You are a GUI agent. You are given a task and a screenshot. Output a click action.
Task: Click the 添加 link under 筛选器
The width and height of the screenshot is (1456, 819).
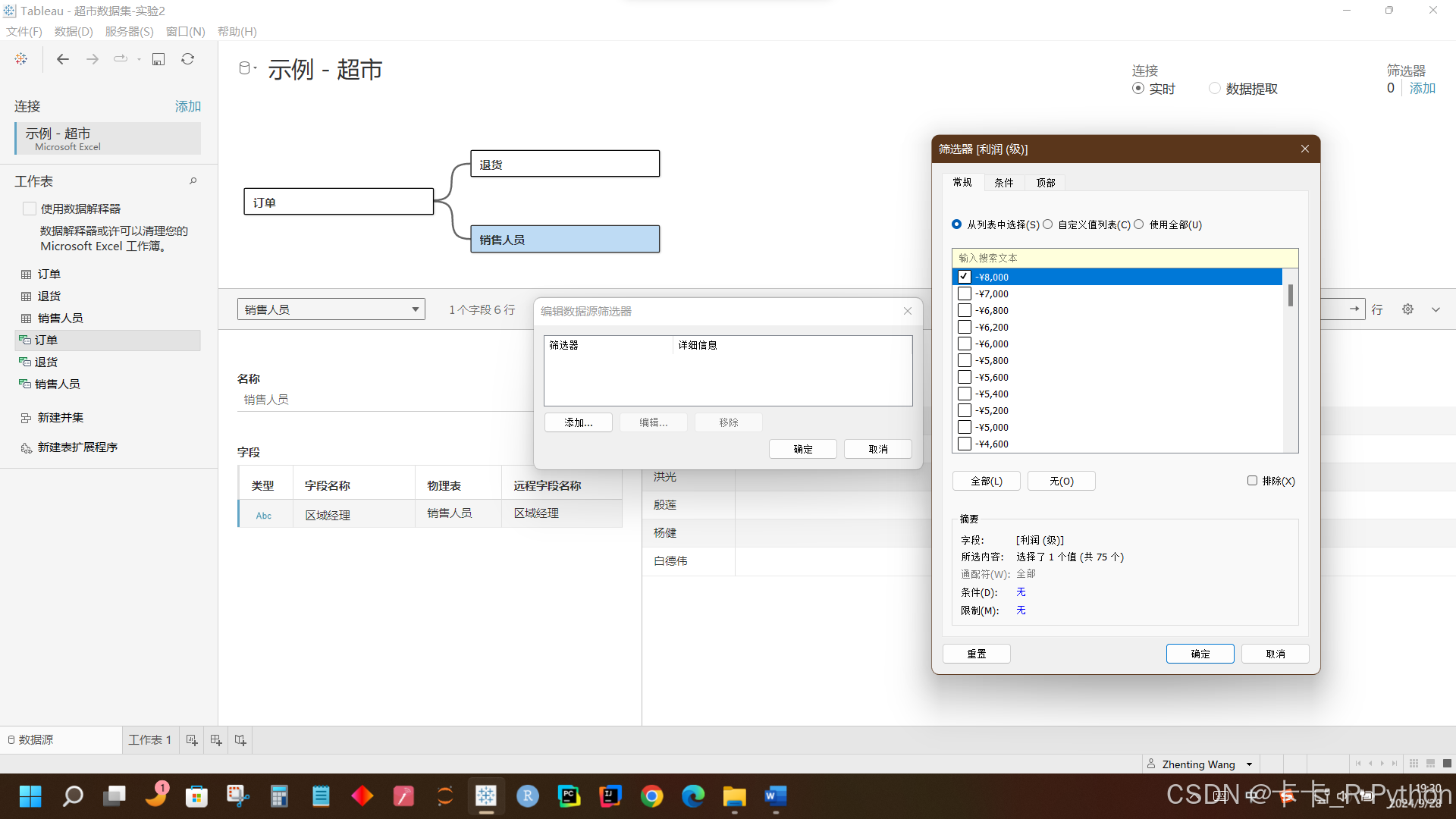pos(1423,88)
